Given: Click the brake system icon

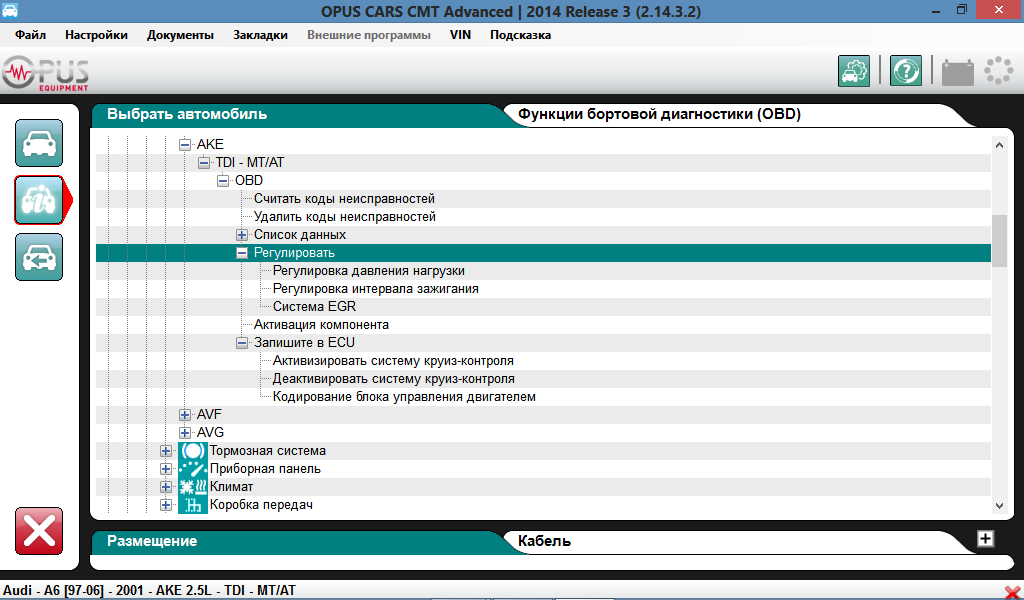Looking at the screenshot, I should [x=193, y=450].
